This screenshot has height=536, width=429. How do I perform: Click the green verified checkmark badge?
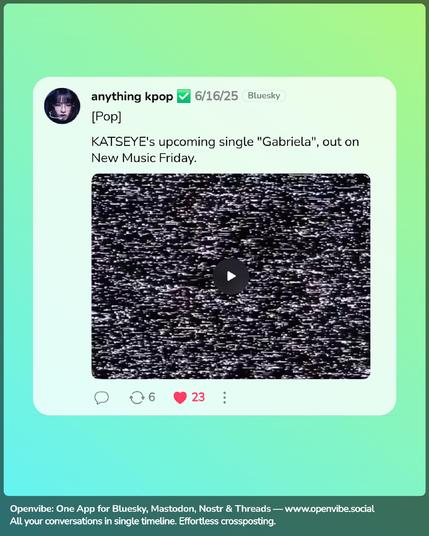click(184, 96)
